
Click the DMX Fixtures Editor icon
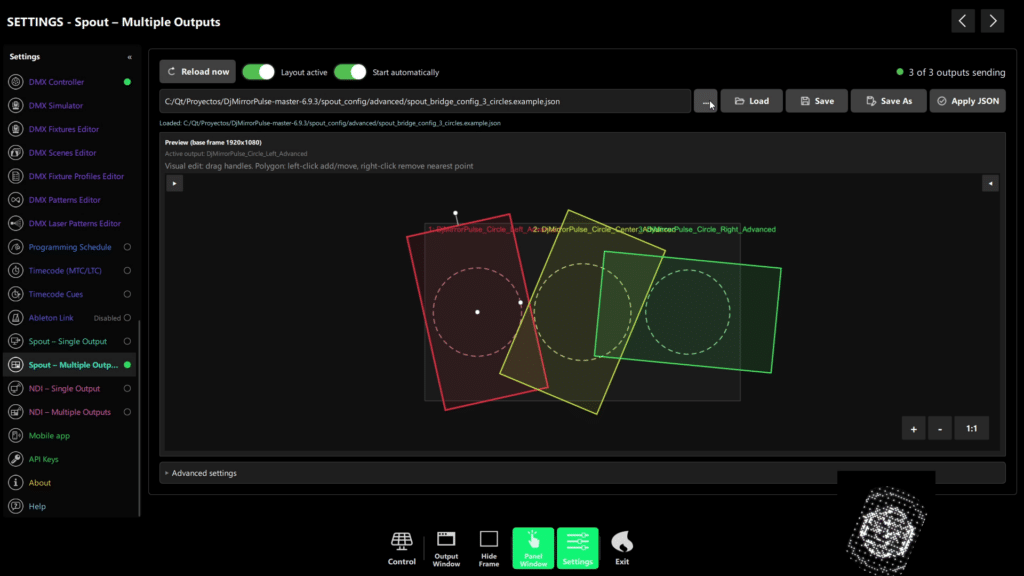coord(16,129)
